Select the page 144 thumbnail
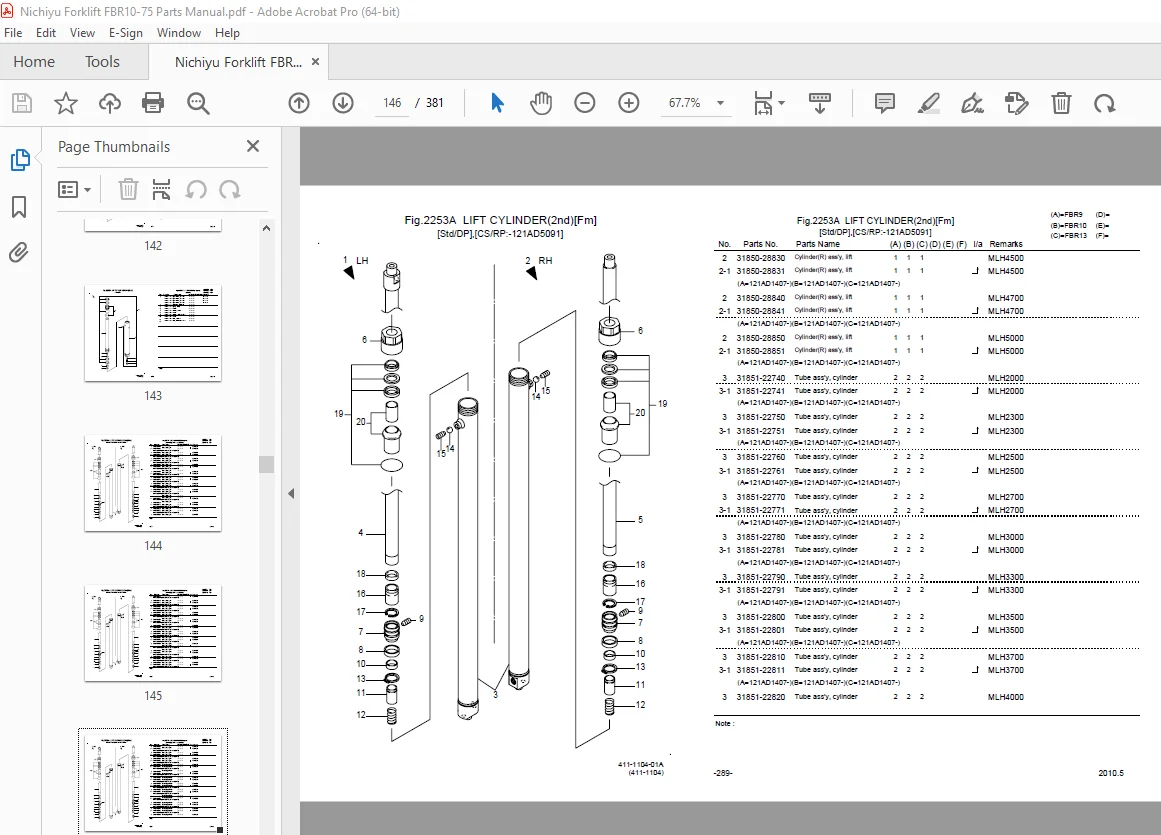 [153, 483]
